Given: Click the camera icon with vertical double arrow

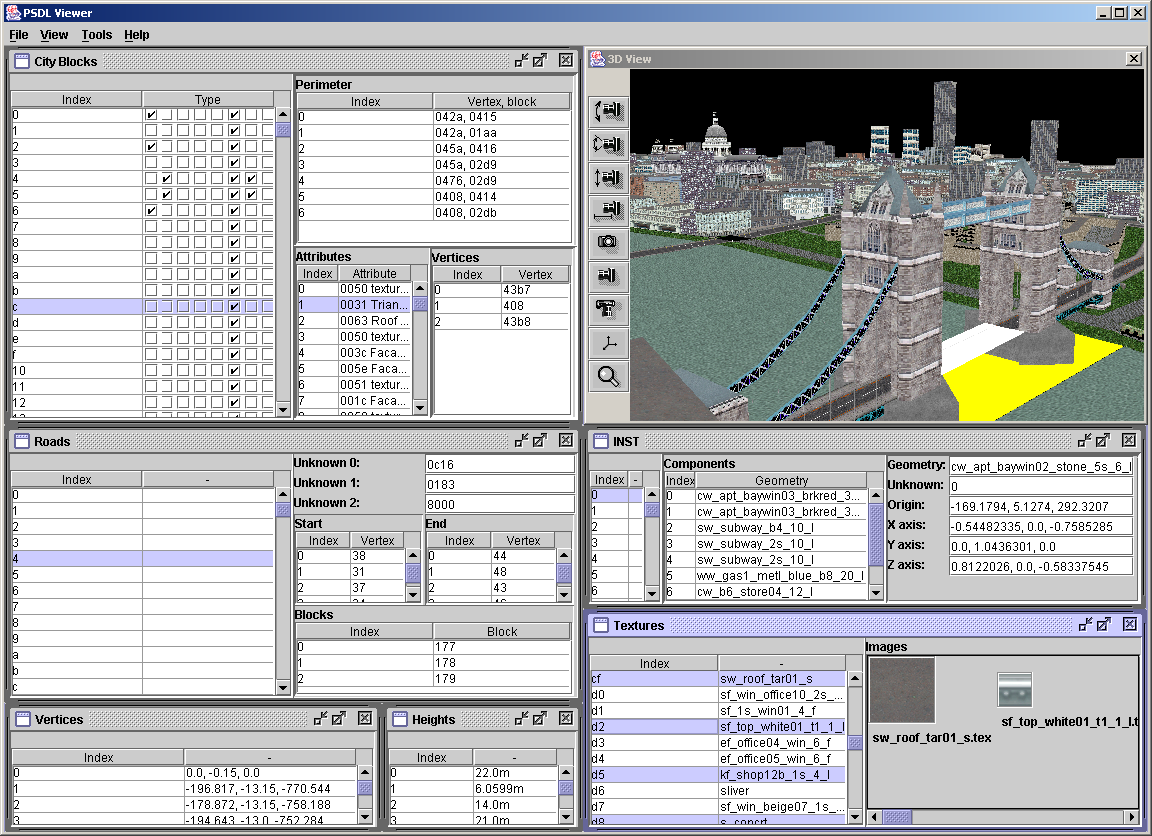Looking at the screenshot, I should coord(608,177).
